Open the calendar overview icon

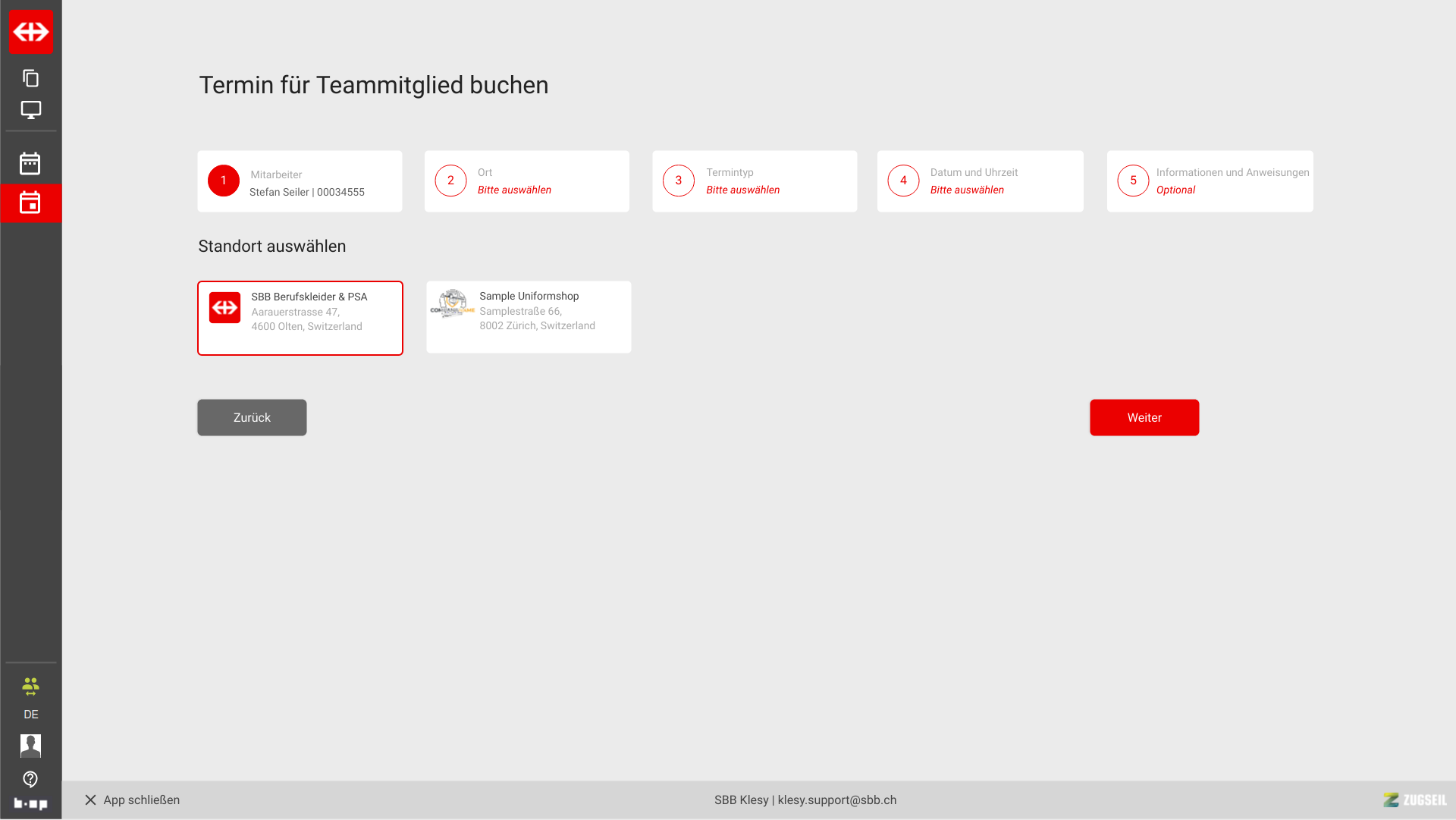30,163
